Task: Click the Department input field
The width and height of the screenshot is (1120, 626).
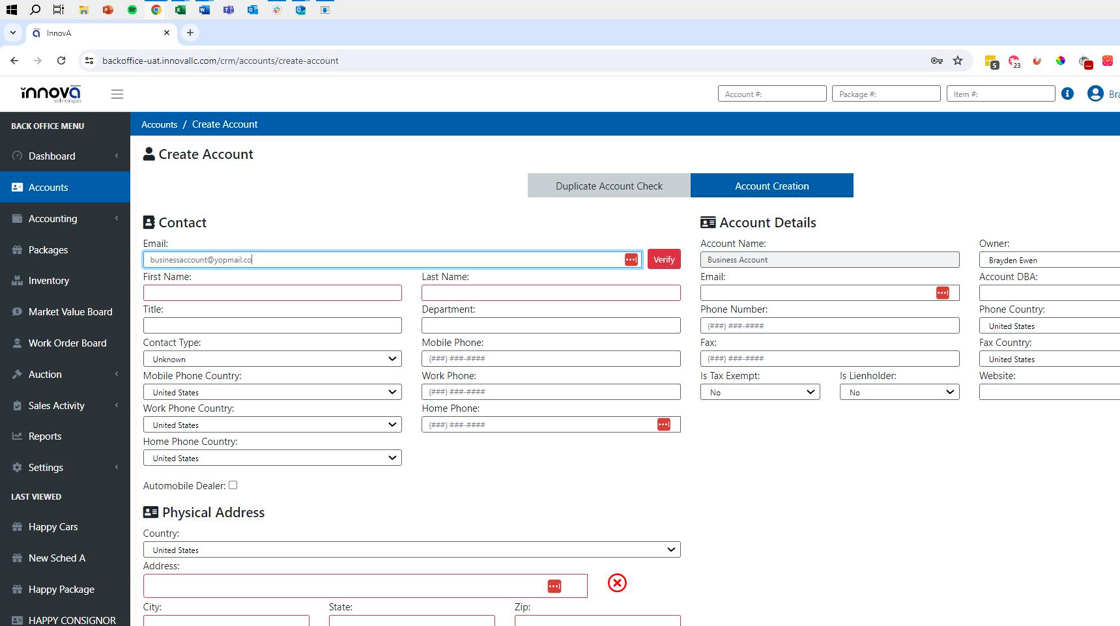Action: [x=551, y=325]
